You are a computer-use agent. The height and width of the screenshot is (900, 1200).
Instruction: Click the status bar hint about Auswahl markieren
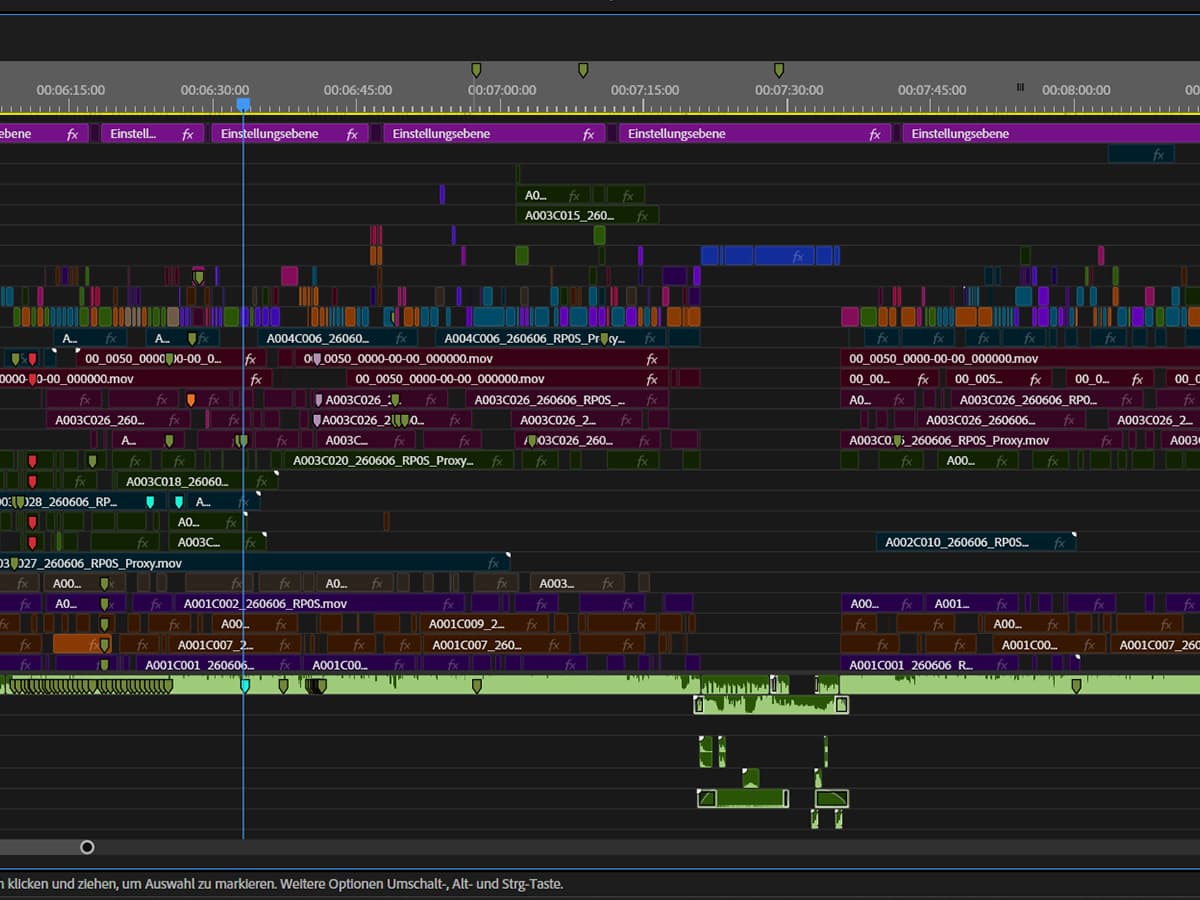point(282,884)
